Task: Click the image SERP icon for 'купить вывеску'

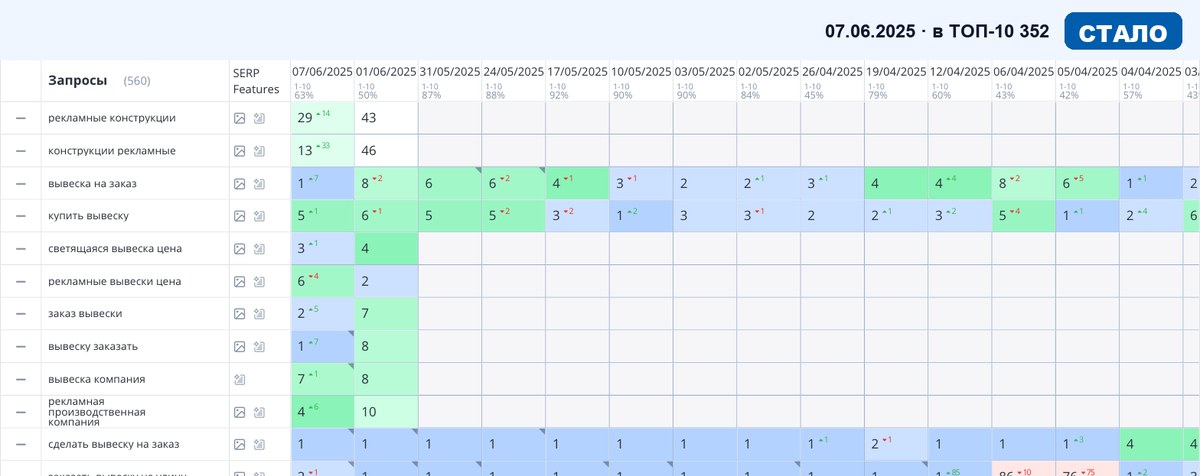Action: 239,216
